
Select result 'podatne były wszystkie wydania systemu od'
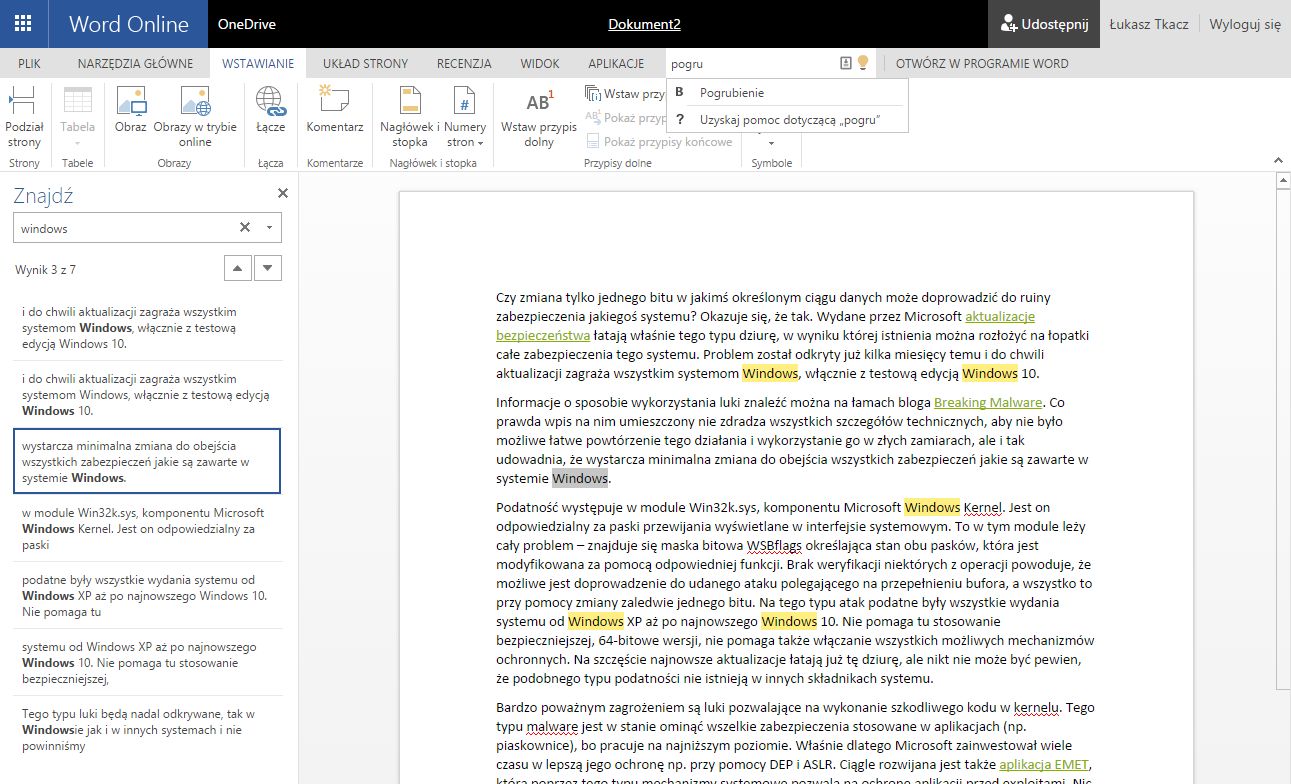(x=147, y=595)
